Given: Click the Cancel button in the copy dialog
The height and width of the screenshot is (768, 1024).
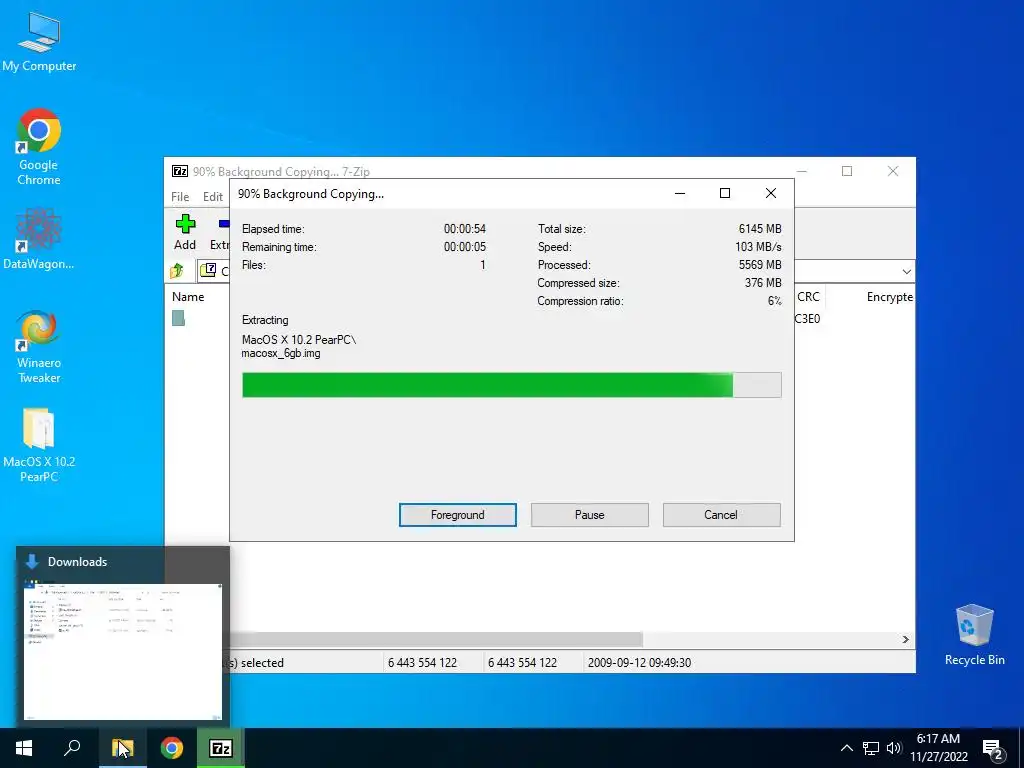Looking at the screenshot, I should [721, 515].
